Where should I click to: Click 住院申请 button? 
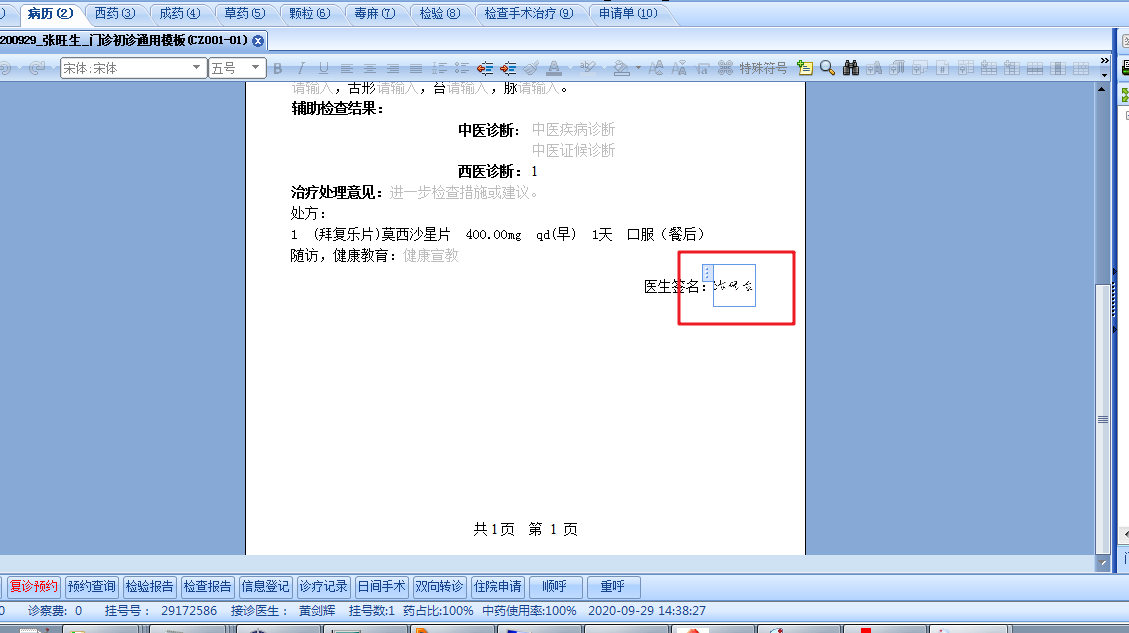(498, 587)
